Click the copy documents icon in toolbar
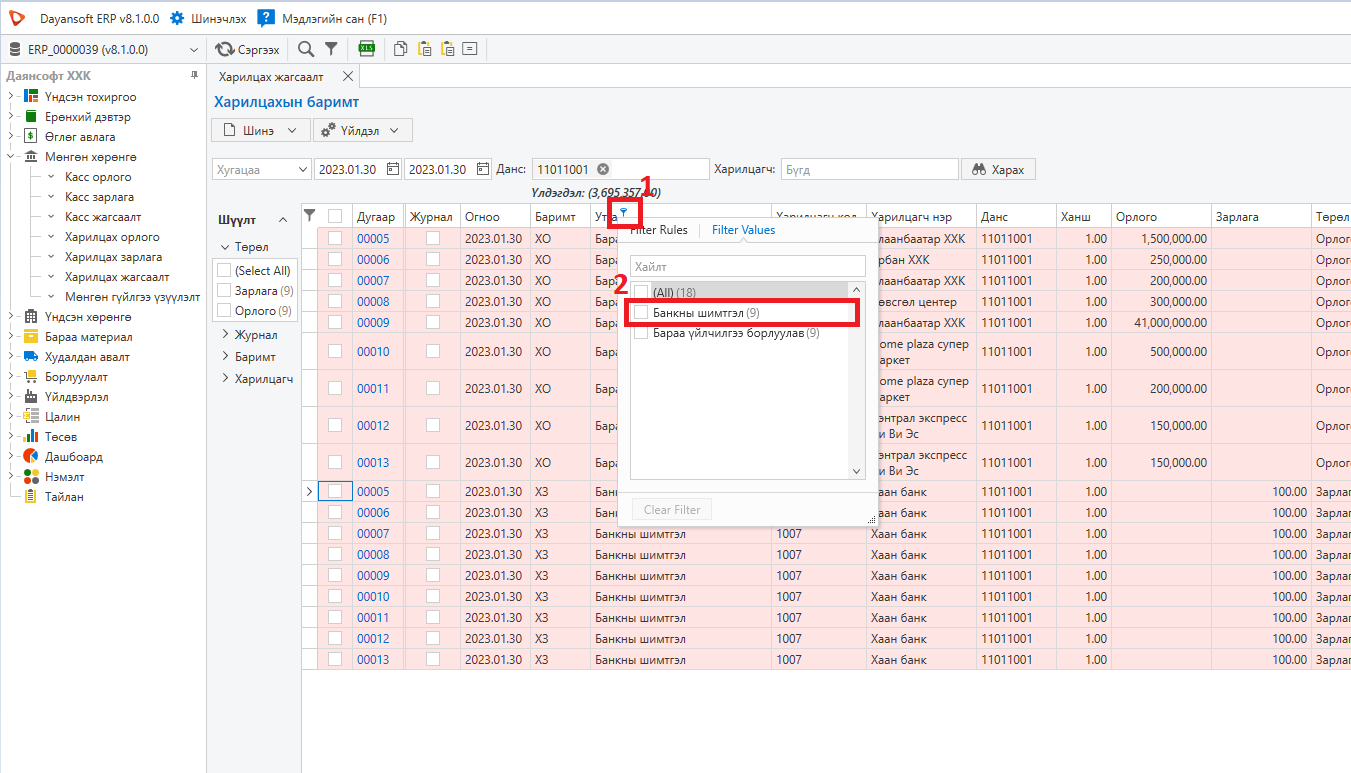Image resolution: width=1351 pixels, height=773 pixels. tap(401, 49)
